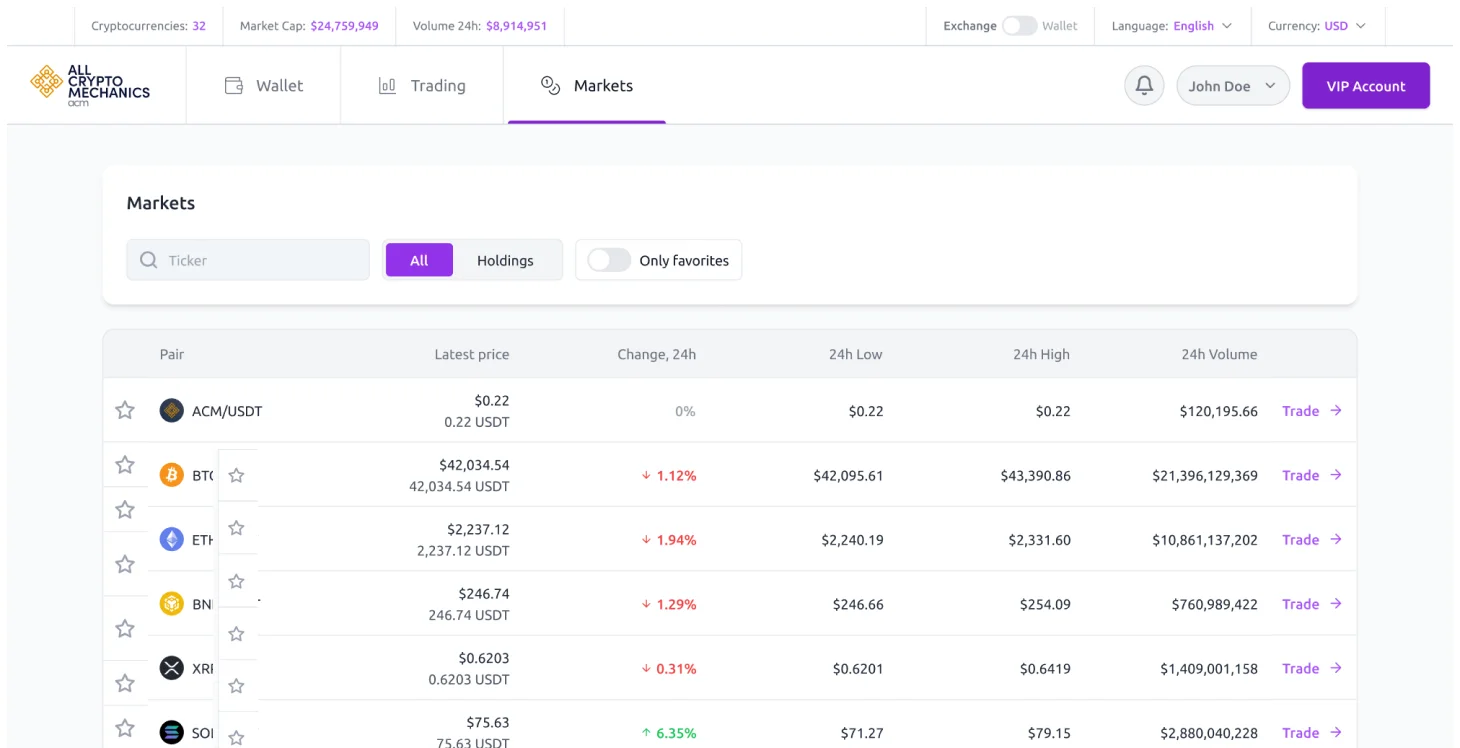Click the ACM coin icon in the first row
The width and height of the screenshot is (1460, 748).
tap(171, 410)
